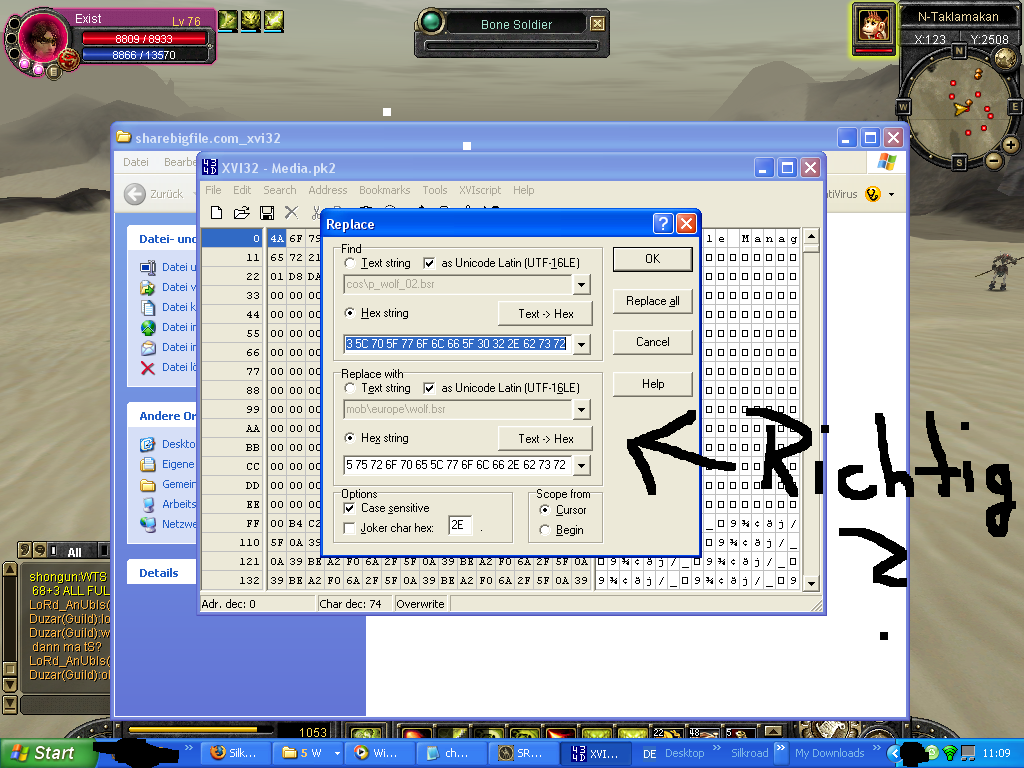
Task: Toggle the Case sensitive checkbox
Action: [349, 507]
